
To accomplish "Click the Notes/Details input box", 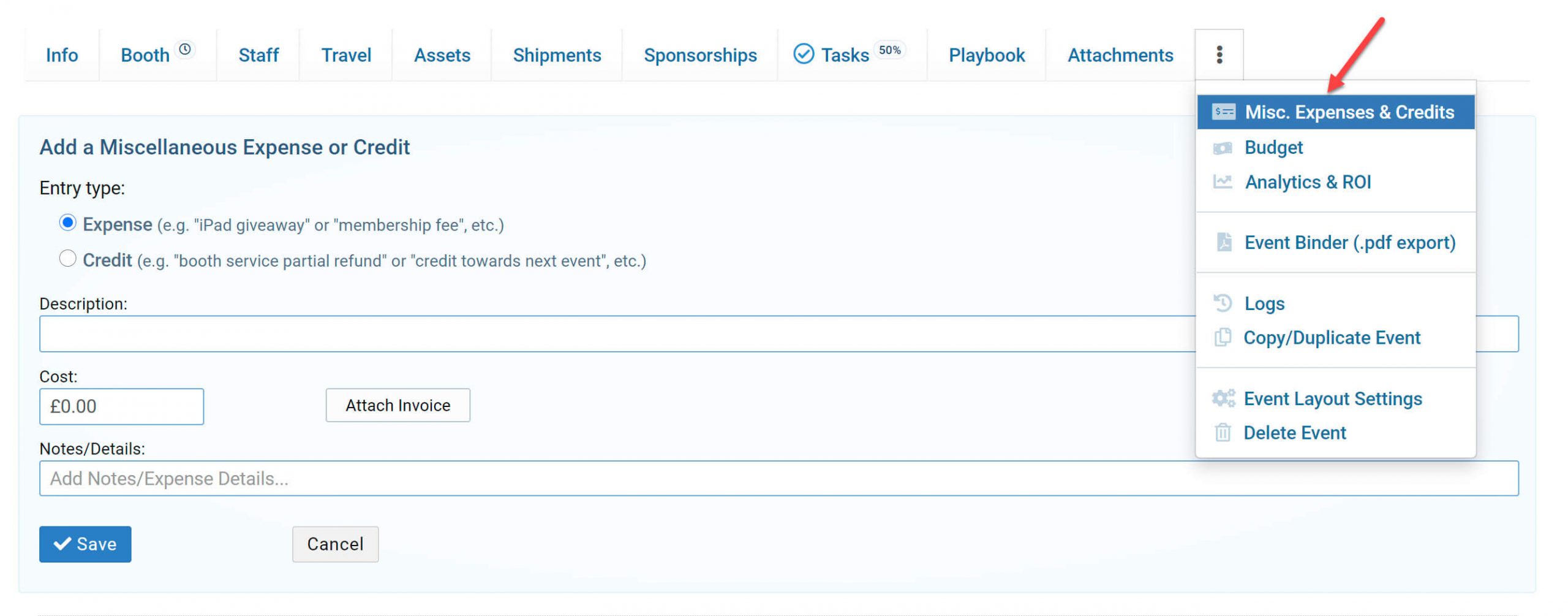I will (612, 479).
